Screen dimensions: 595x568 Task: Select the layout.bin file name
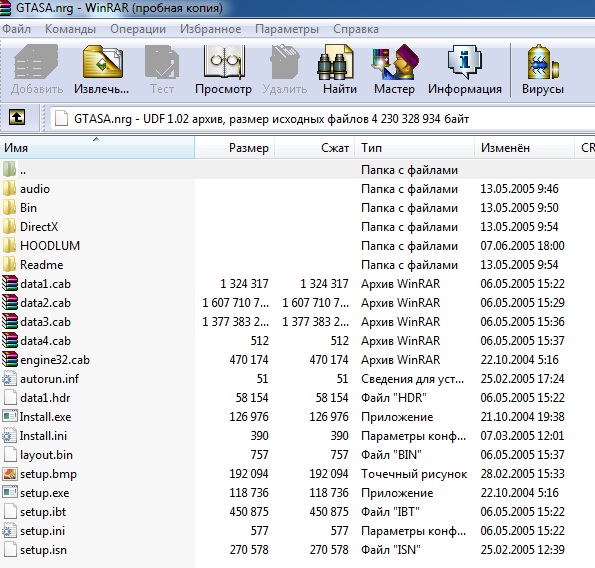click(46, 455)
